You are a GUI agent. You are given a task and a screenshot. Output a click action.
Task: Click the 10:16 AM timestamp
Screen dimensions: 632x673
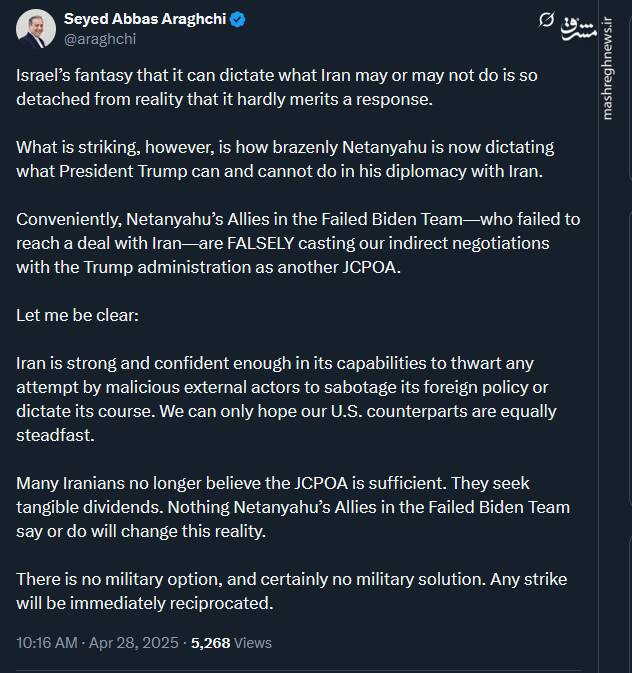[x=46, y=642]
